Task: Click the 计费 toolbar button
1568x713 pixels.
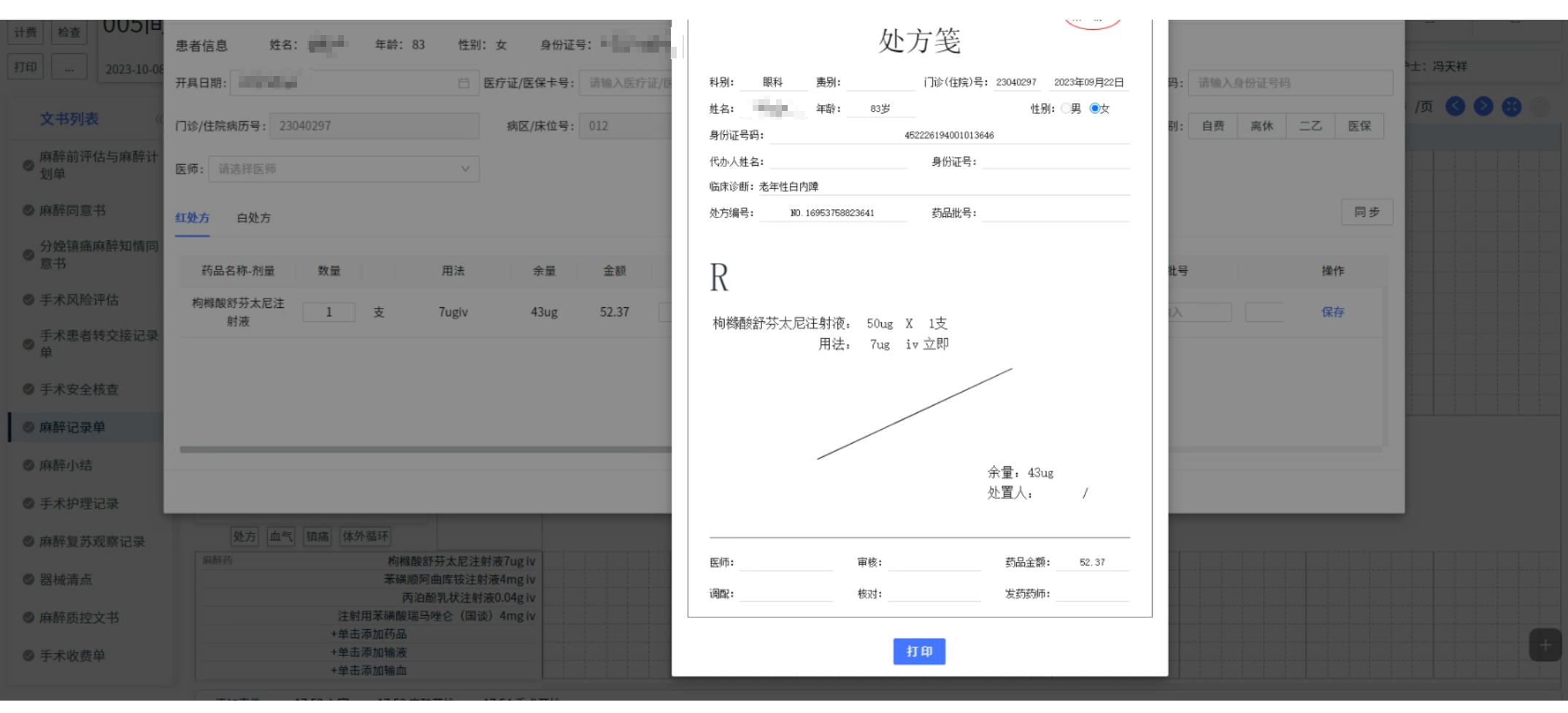Action: [26, 32]
